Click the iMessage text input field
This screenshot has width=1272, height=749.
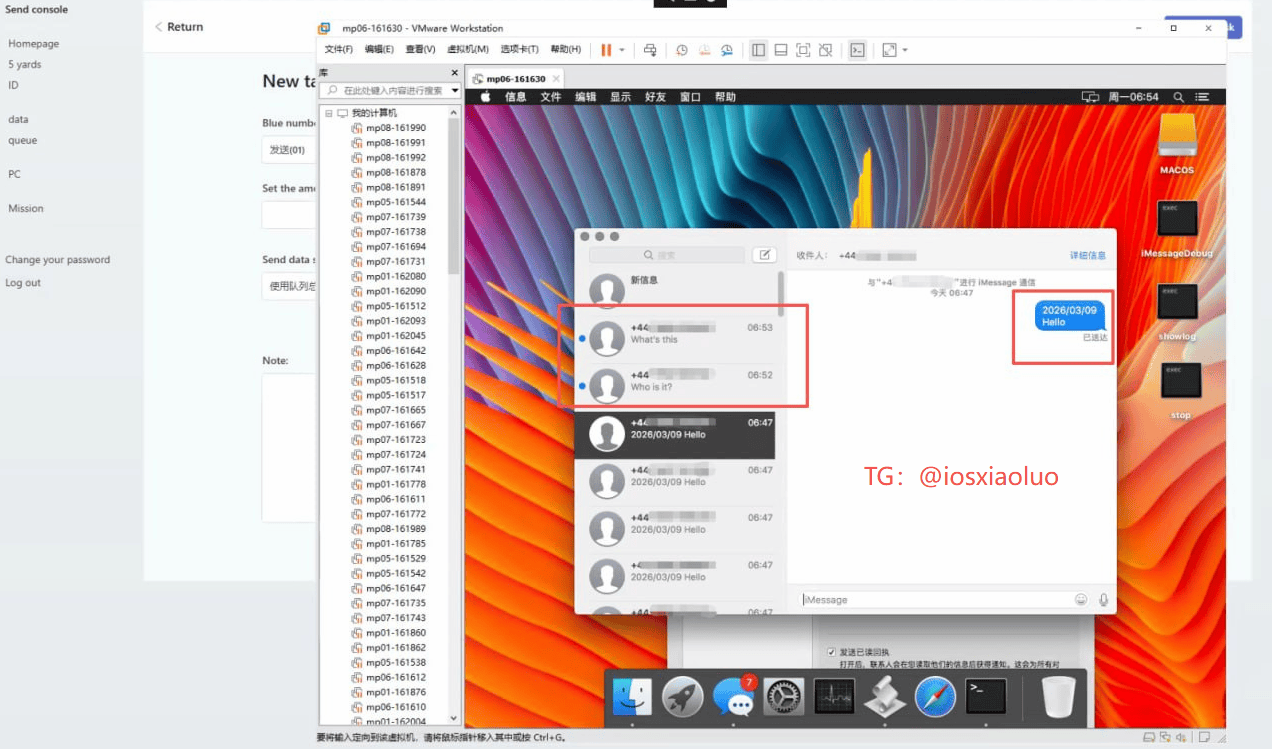pos(935,600)
